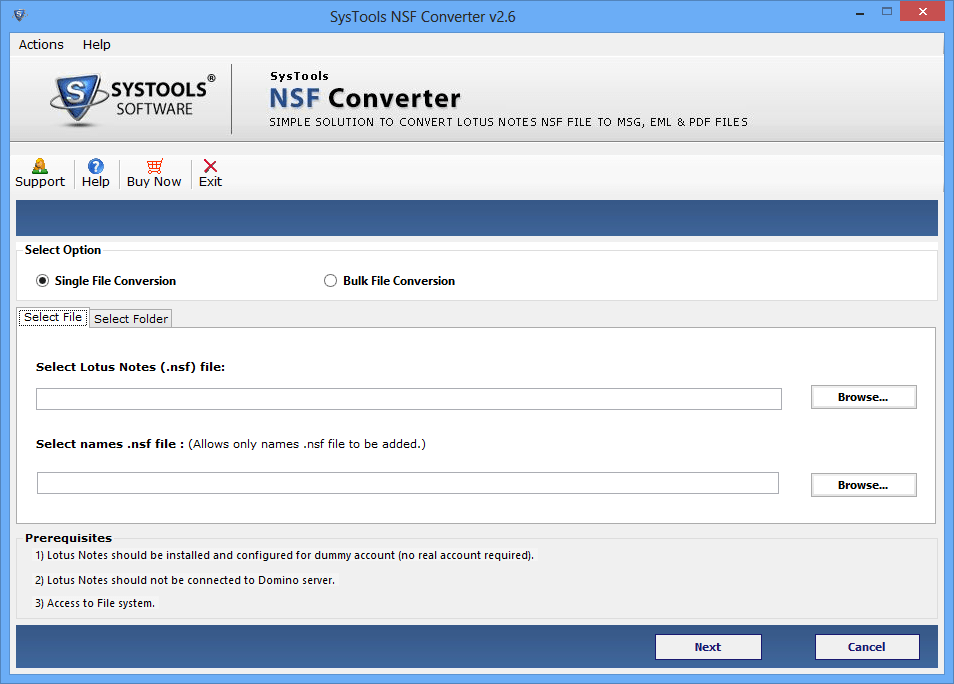The height and width of the screenshot is (684, 954).
Task: Switch to the Select Folder tab
Action: (130, 318)
